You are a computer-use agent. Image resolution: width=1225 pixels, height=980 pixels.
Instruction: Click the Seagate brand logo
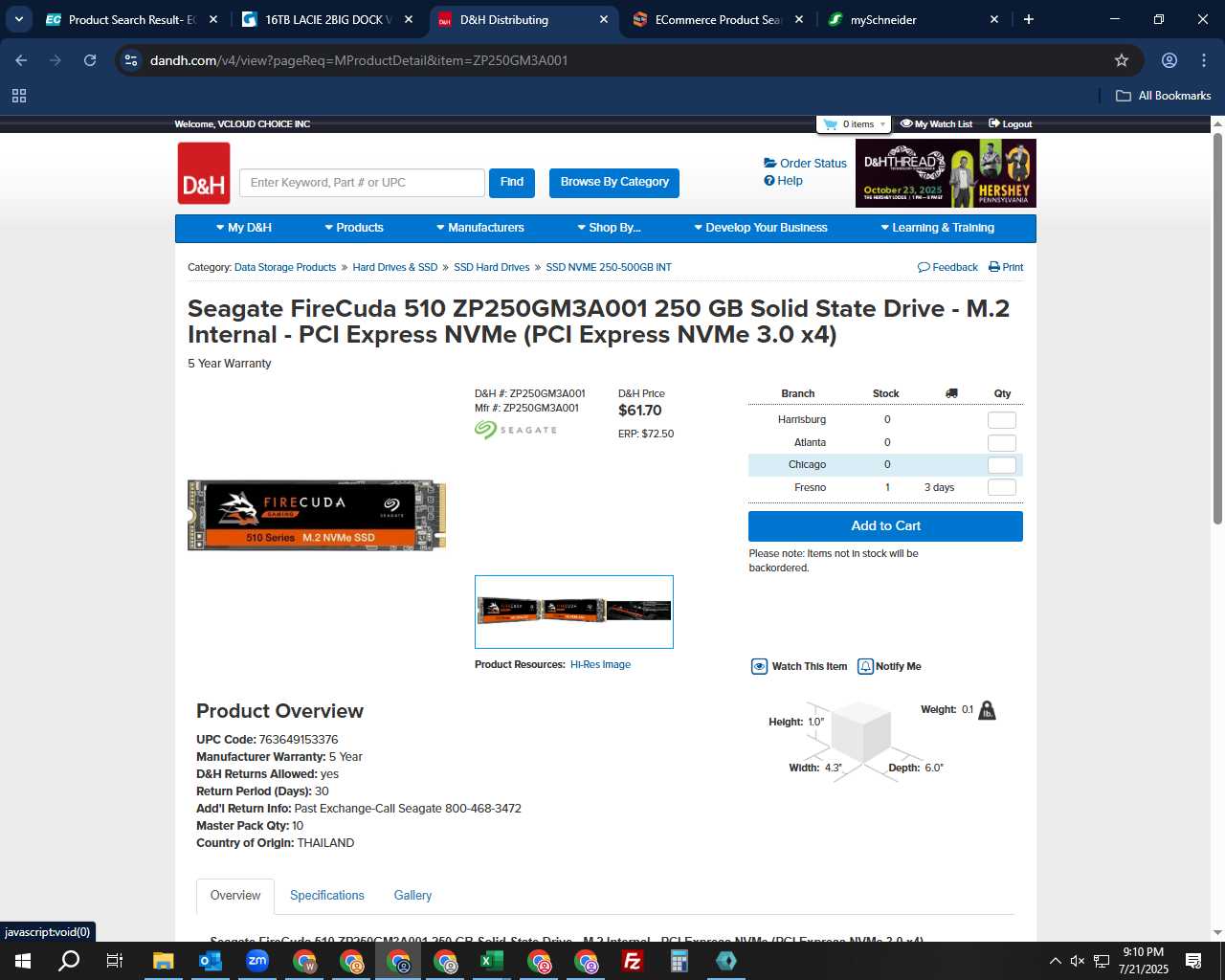516,430
